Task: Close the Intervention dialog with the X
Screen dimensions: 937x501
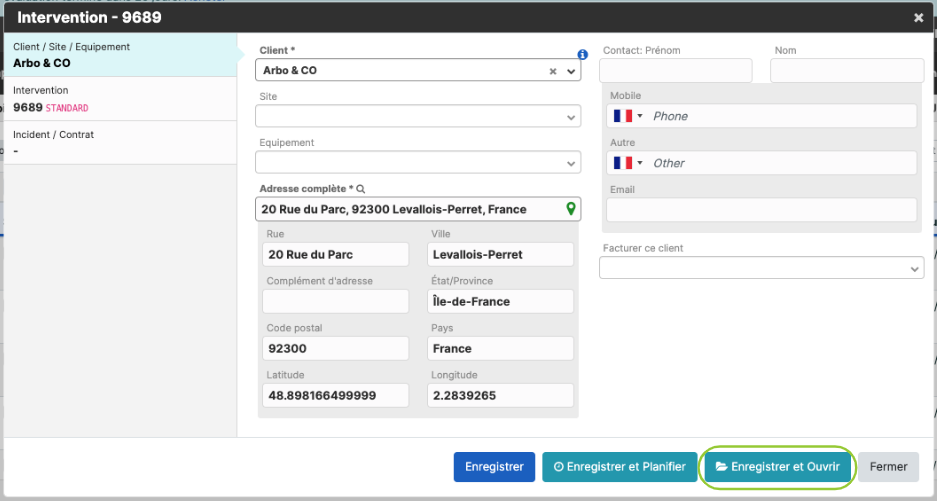Action: pos(918,18)
